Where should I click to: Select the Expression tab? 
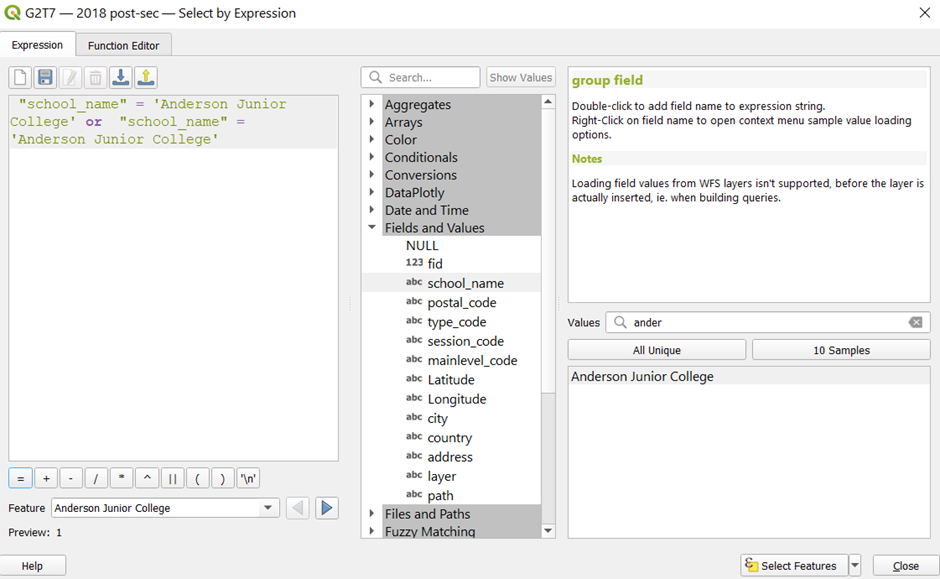tap(37, 45)
